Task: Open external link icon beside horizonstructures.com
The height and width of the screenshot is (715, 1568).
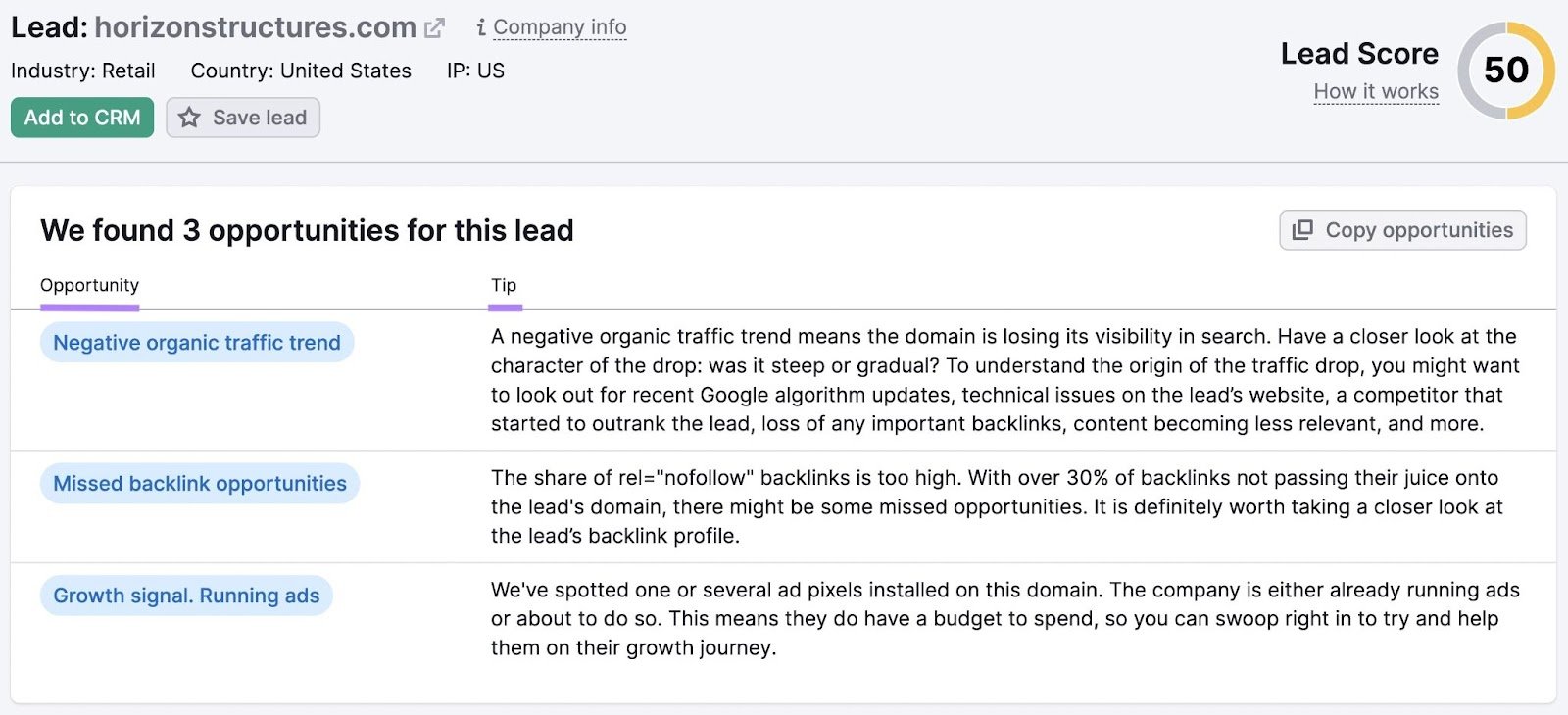Action: [x=434, y=28]
